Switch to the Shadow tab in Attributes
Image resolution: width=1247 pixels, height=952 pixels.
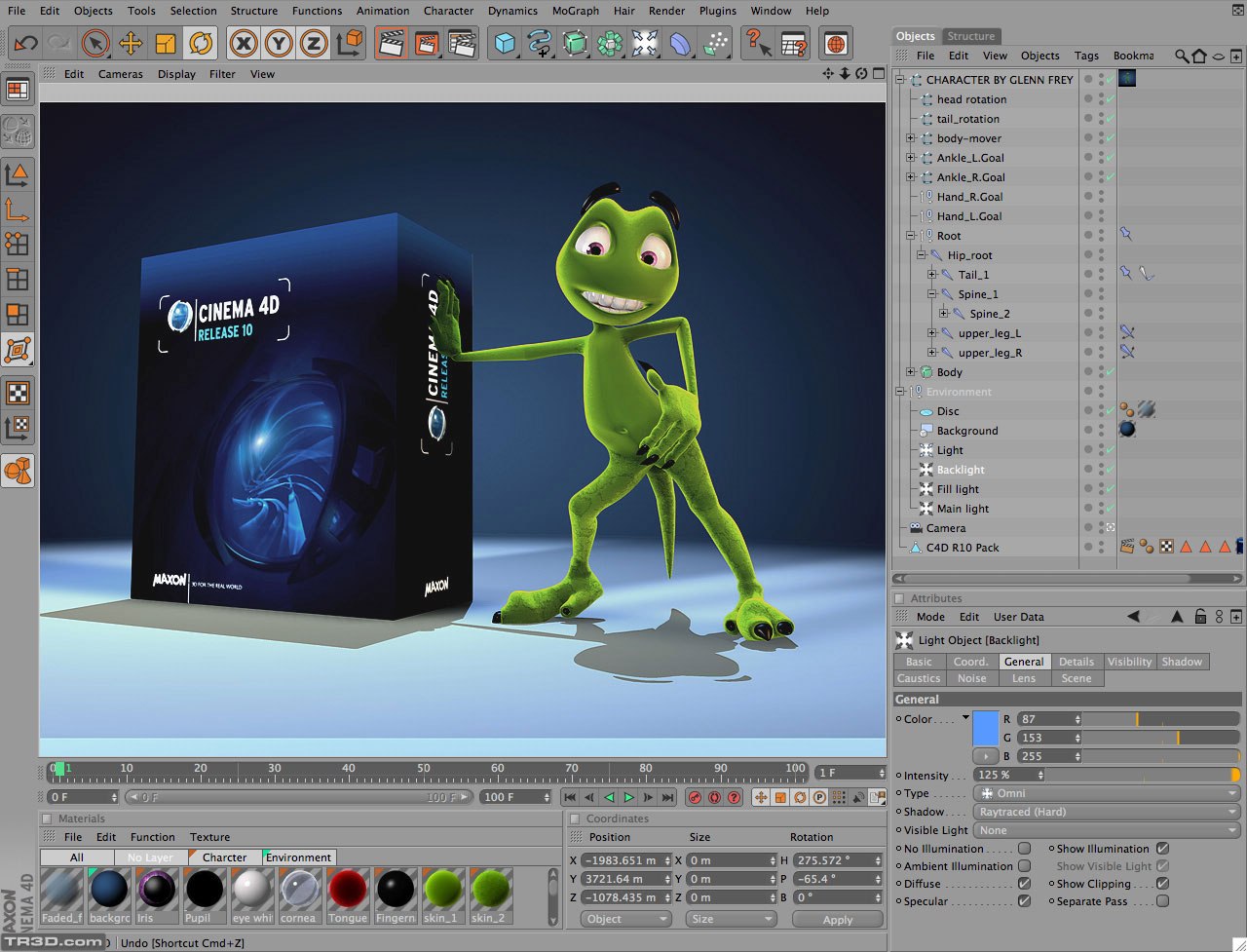click(1182, 661)
